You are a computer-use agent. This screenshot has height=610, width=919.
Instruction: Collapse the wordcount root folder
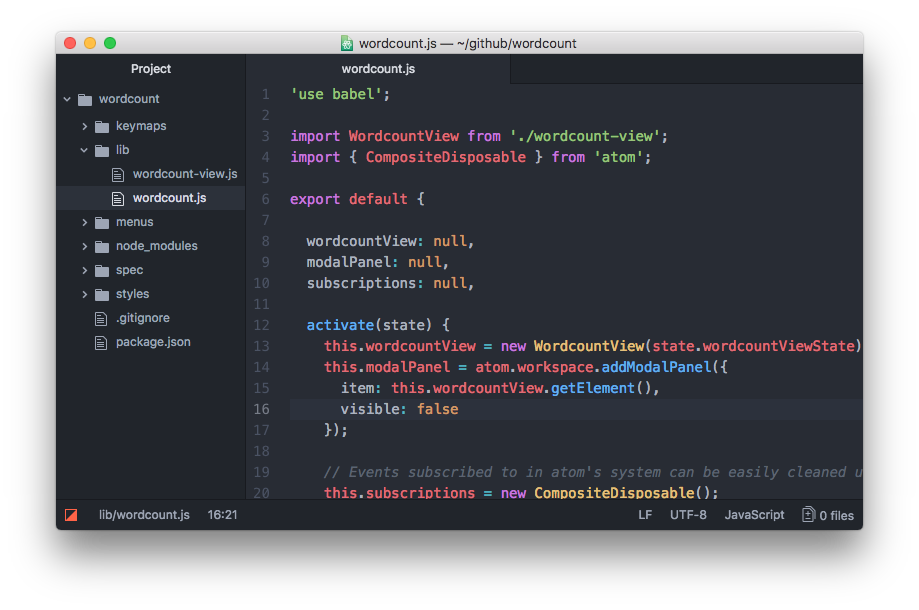pos(67,99)
